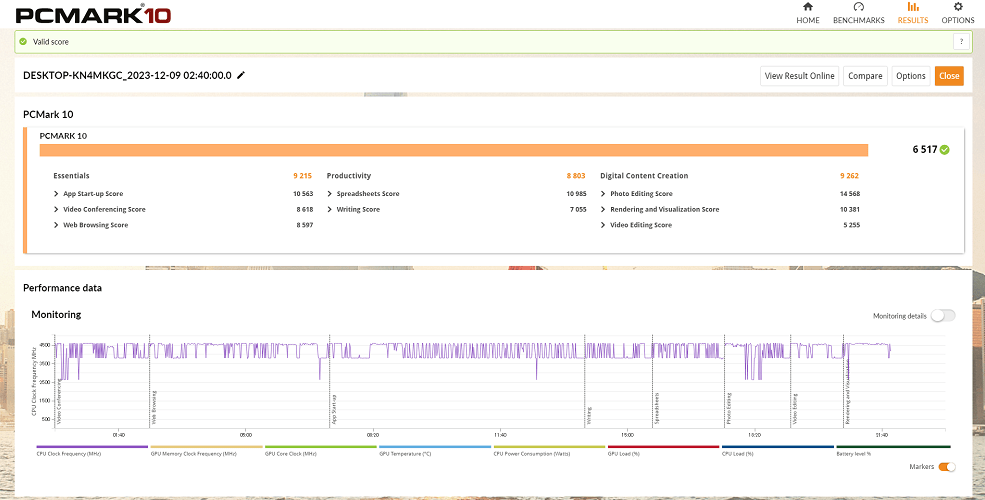The width and height of the screenshot is (985, 500).
Task: Click Digital Content Creation score 9 262
Action: tap(849, 176)
